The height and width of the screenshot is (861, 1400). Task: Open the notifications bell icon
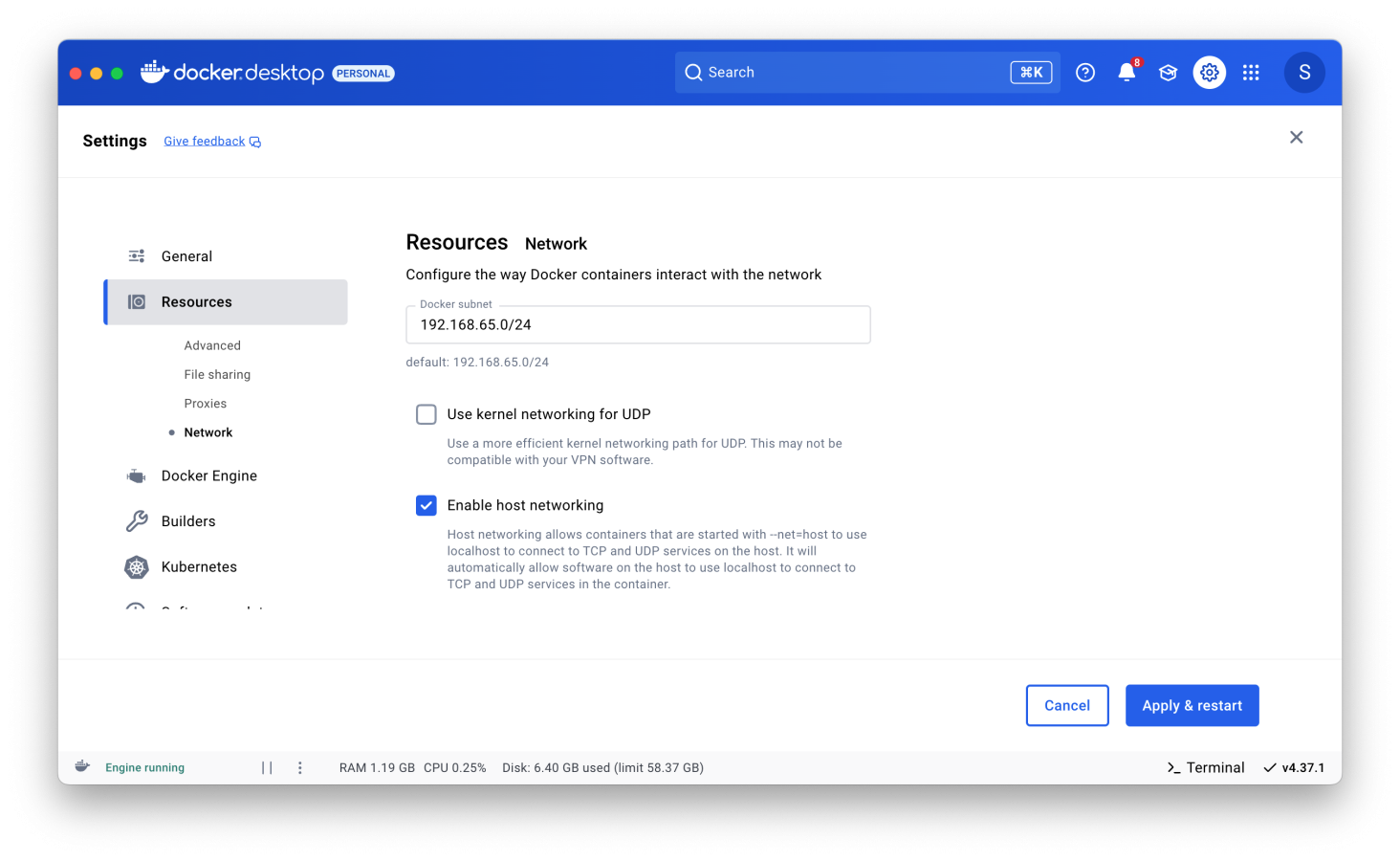click(1127, 73)
